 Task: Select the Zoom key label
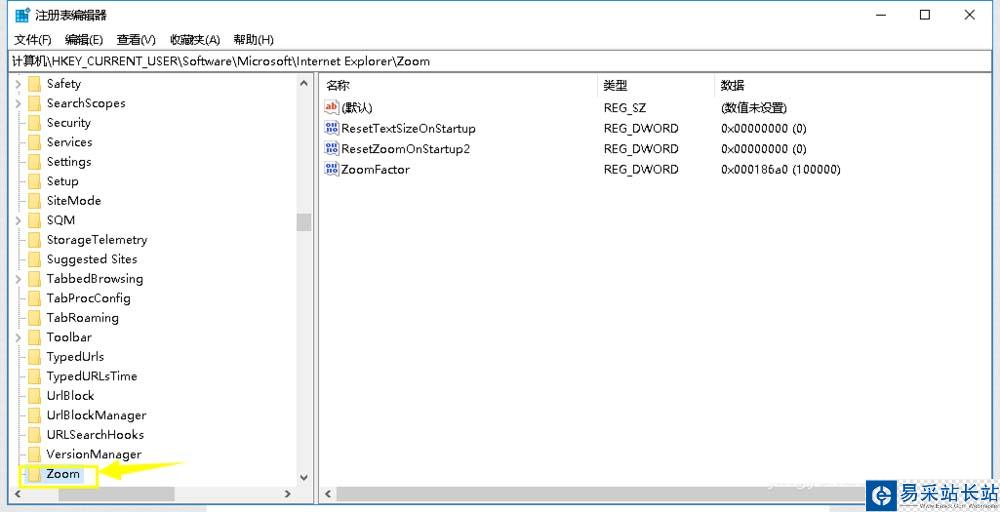point(63,474)
